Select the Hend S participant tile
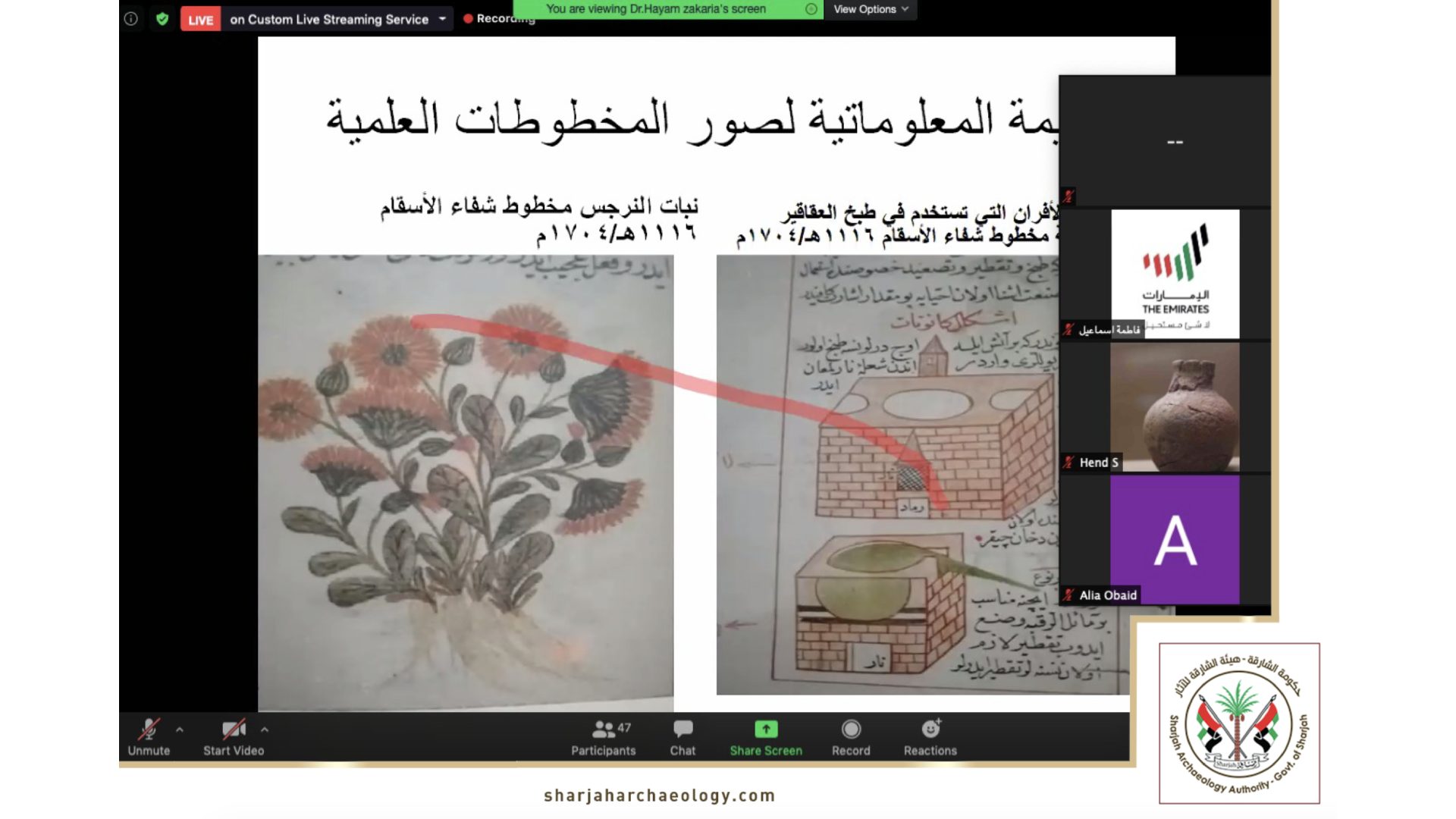 [x=1165, y=407]
